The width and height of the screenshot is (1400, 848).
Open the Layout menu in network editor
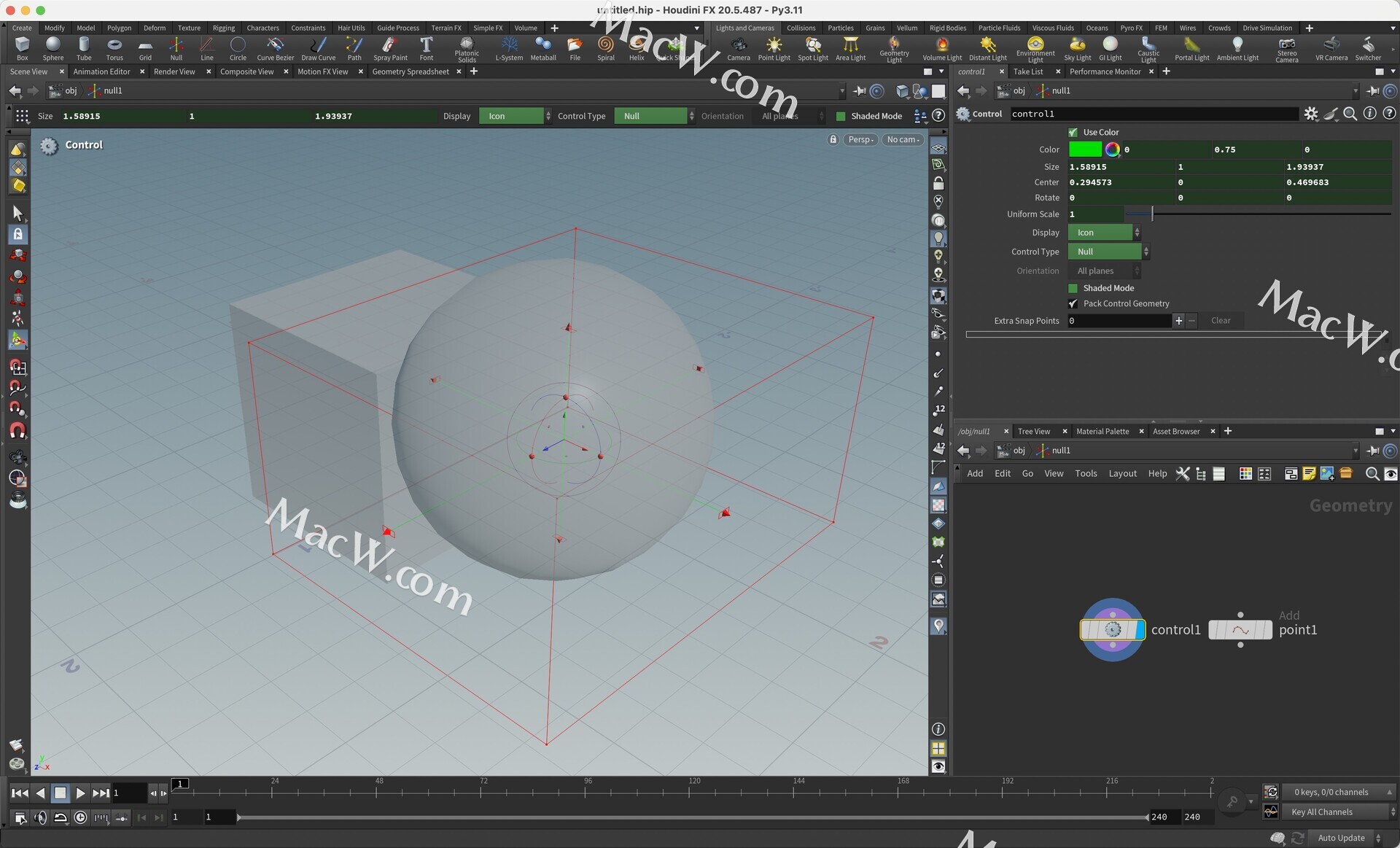click(1122, 474)
